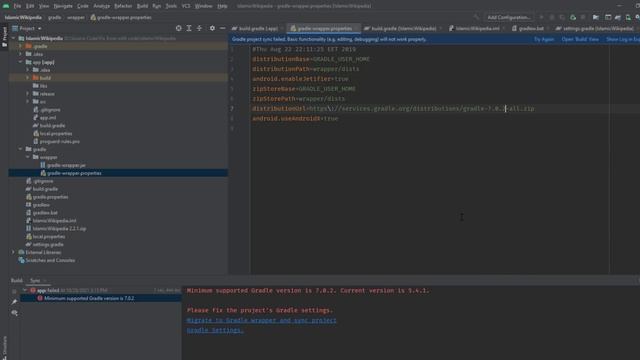This screenshot has width=640, height=360.
Task: Select Scratches and Consoles node
Action: point(50,260)
